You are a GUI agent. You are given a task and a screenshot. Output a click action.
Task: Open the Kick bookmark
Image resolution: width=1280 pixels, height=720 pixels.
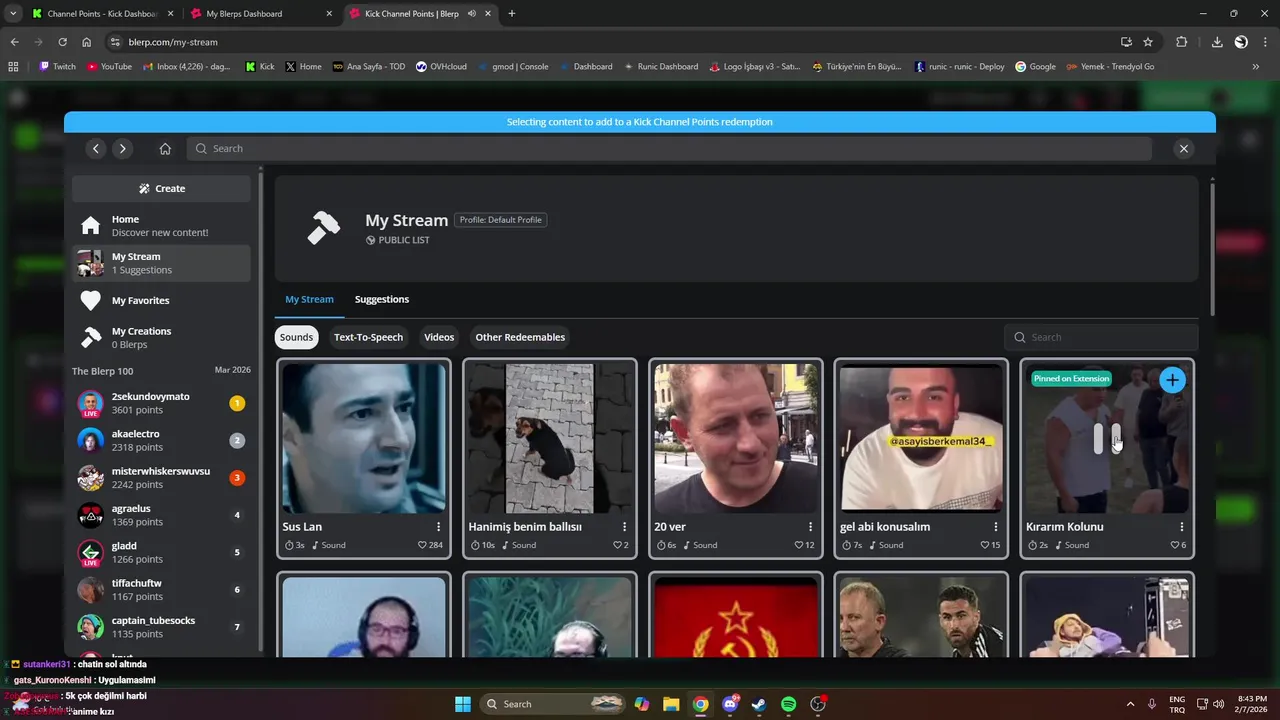260,67
